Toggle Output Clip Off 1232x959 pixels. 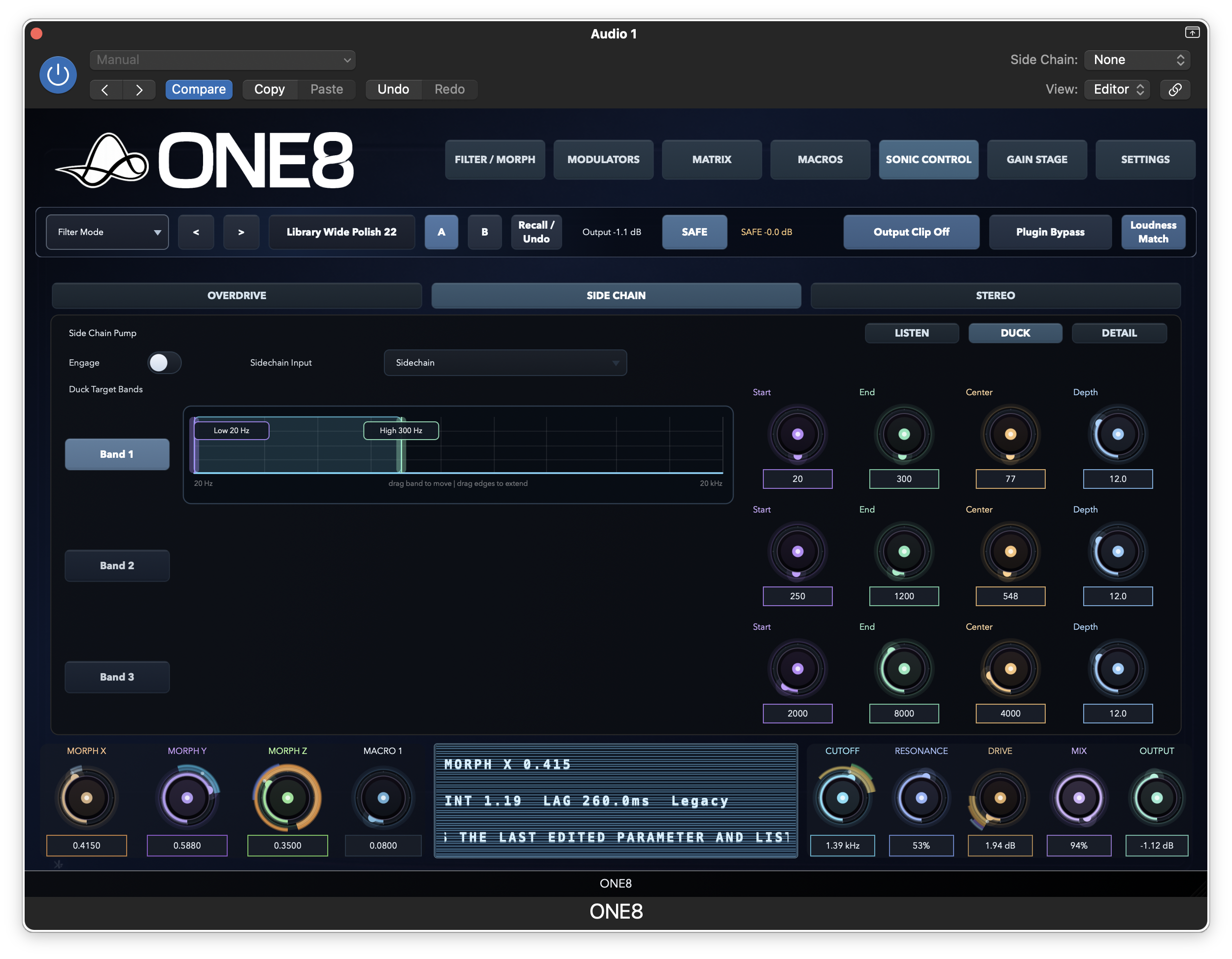[x=912, y=232]
